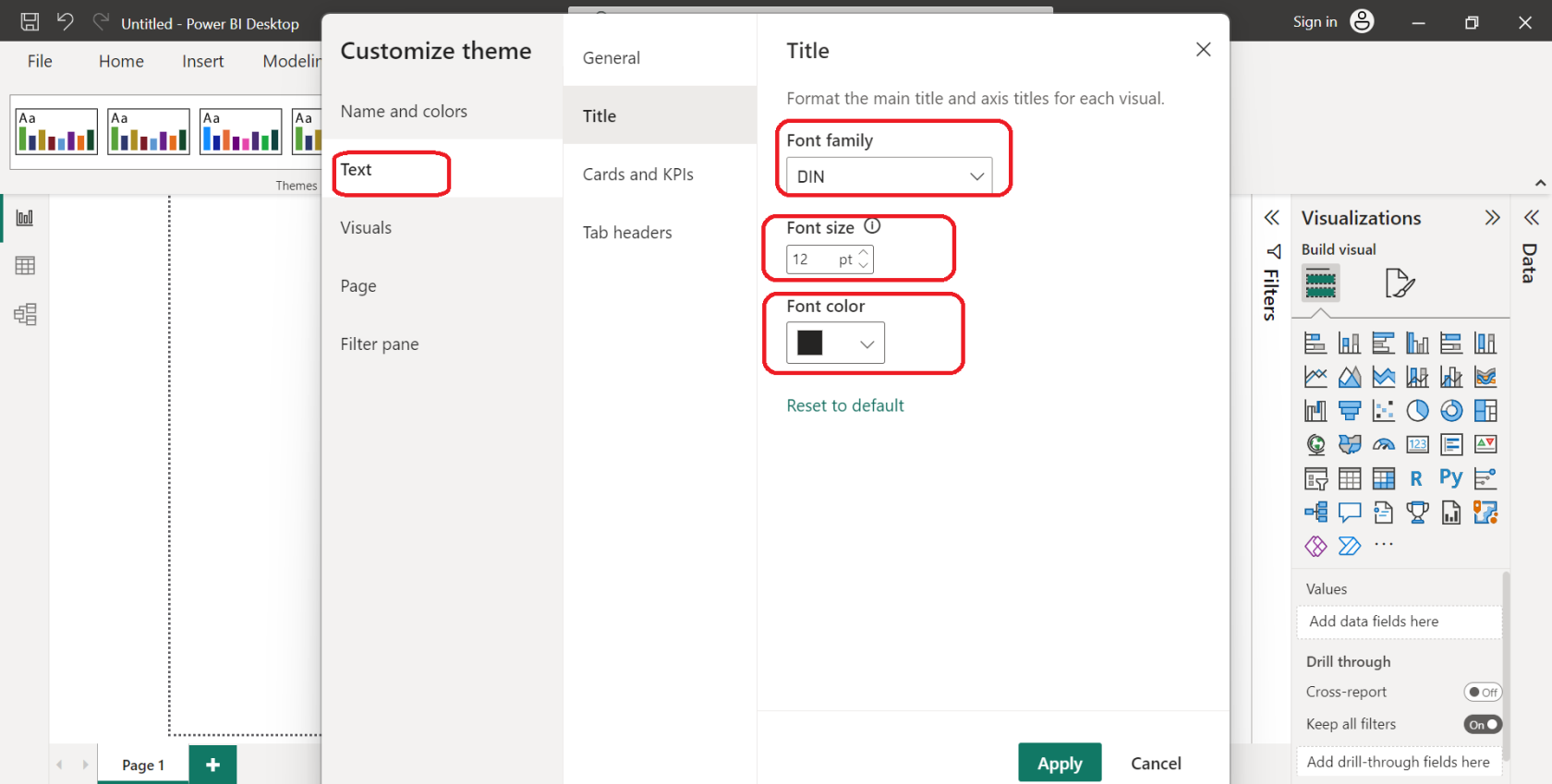This screenshot has width=1552, height=784.
Task: Open the File menu
Action: (x=40, y=61)
